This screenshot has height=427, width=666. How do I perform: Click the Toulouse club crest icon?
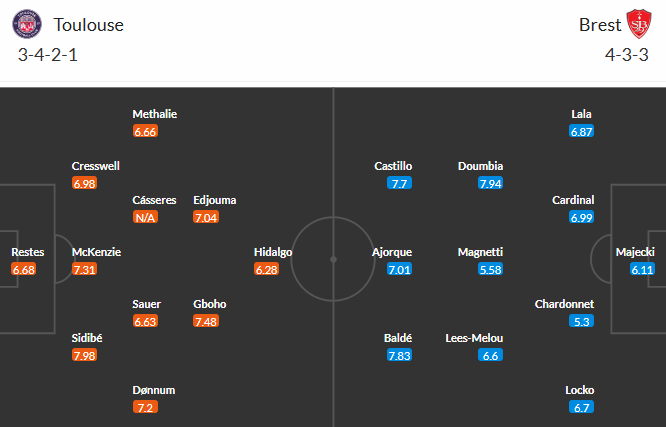click(30, 24)
